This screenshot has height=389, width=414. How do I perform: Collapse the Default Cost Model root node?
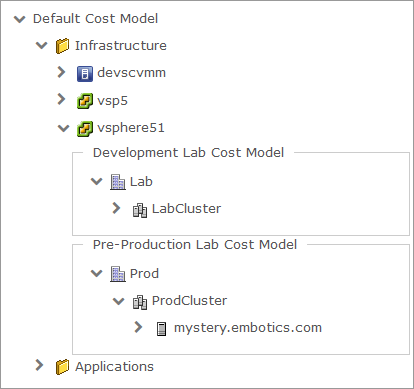point(20,19)
